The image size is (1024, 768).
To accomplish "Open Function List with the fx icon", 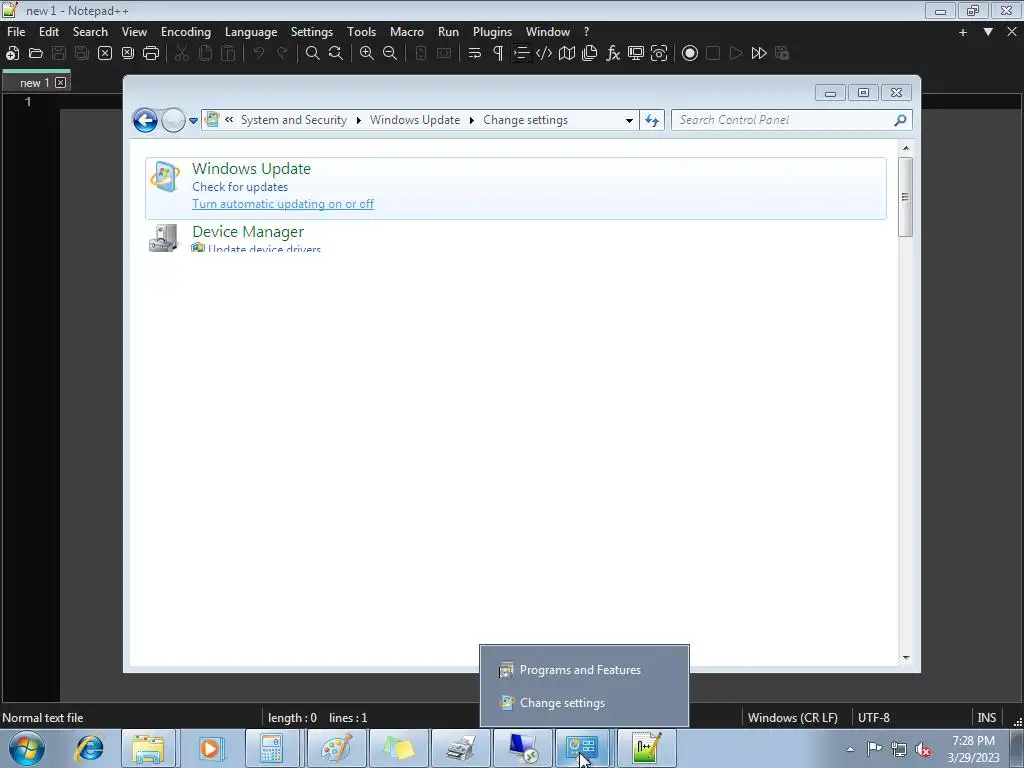I will 613,54.
